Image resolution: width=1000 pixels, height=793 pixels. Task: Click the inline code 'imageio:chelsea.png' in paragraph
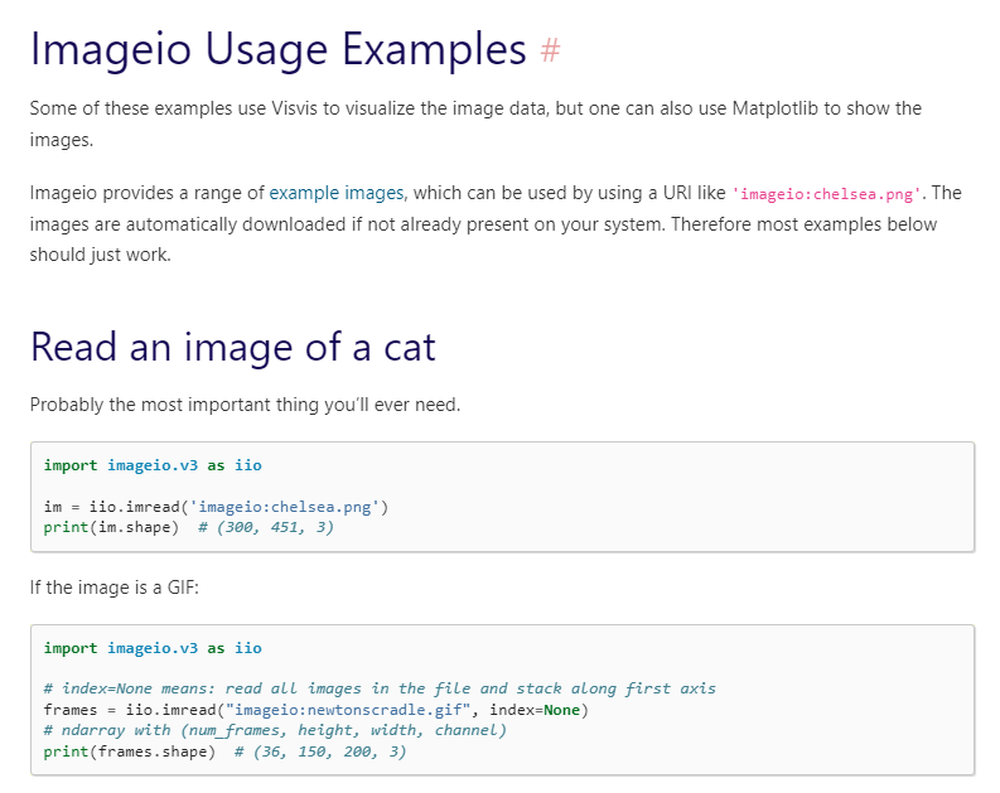coord(827,193)
